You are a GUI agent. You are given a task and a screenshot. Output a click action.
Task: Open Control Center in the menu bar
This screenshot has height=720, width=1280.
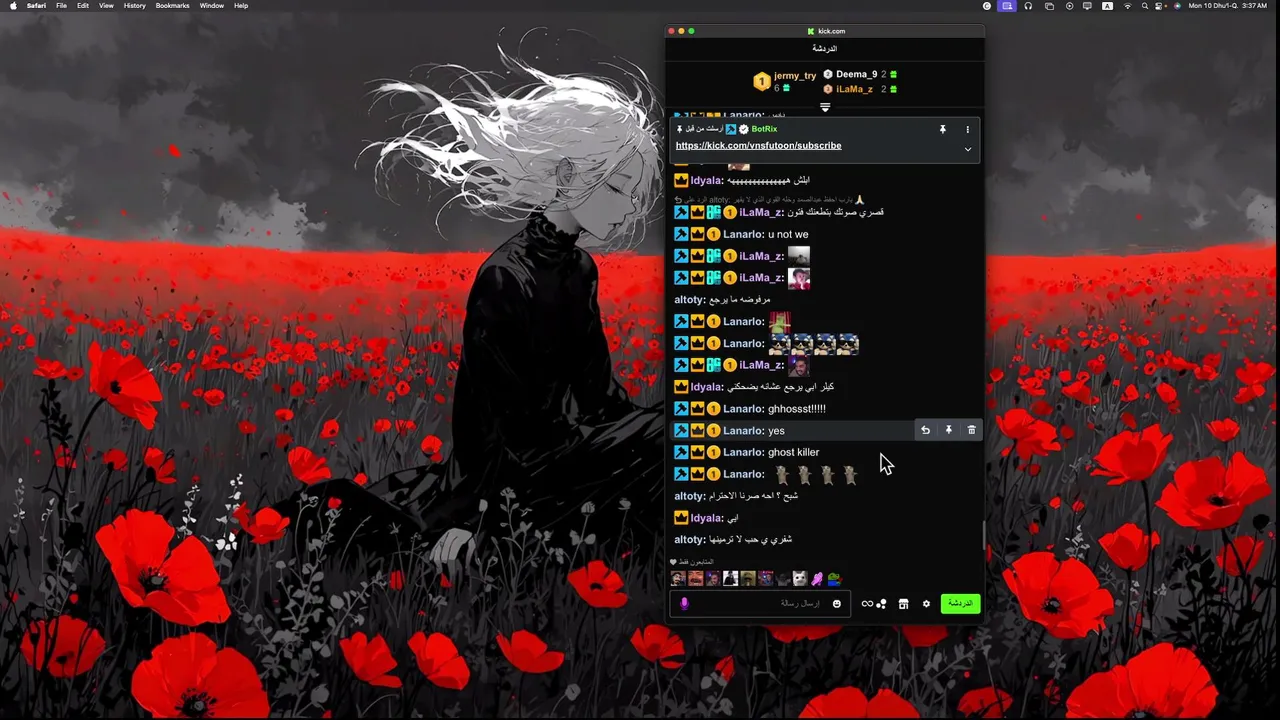pyautogui.click(x=1160, y=6)
